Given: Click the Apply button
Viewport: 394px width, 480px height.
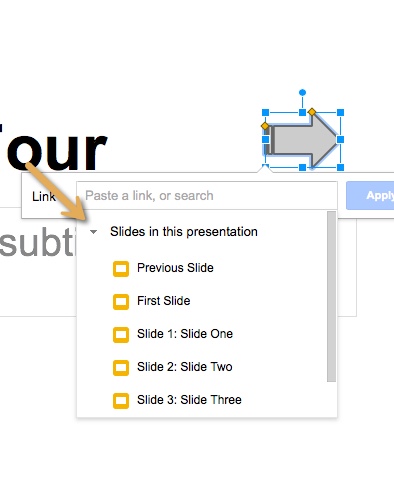Looking at the screenshot, I should 370,196.
